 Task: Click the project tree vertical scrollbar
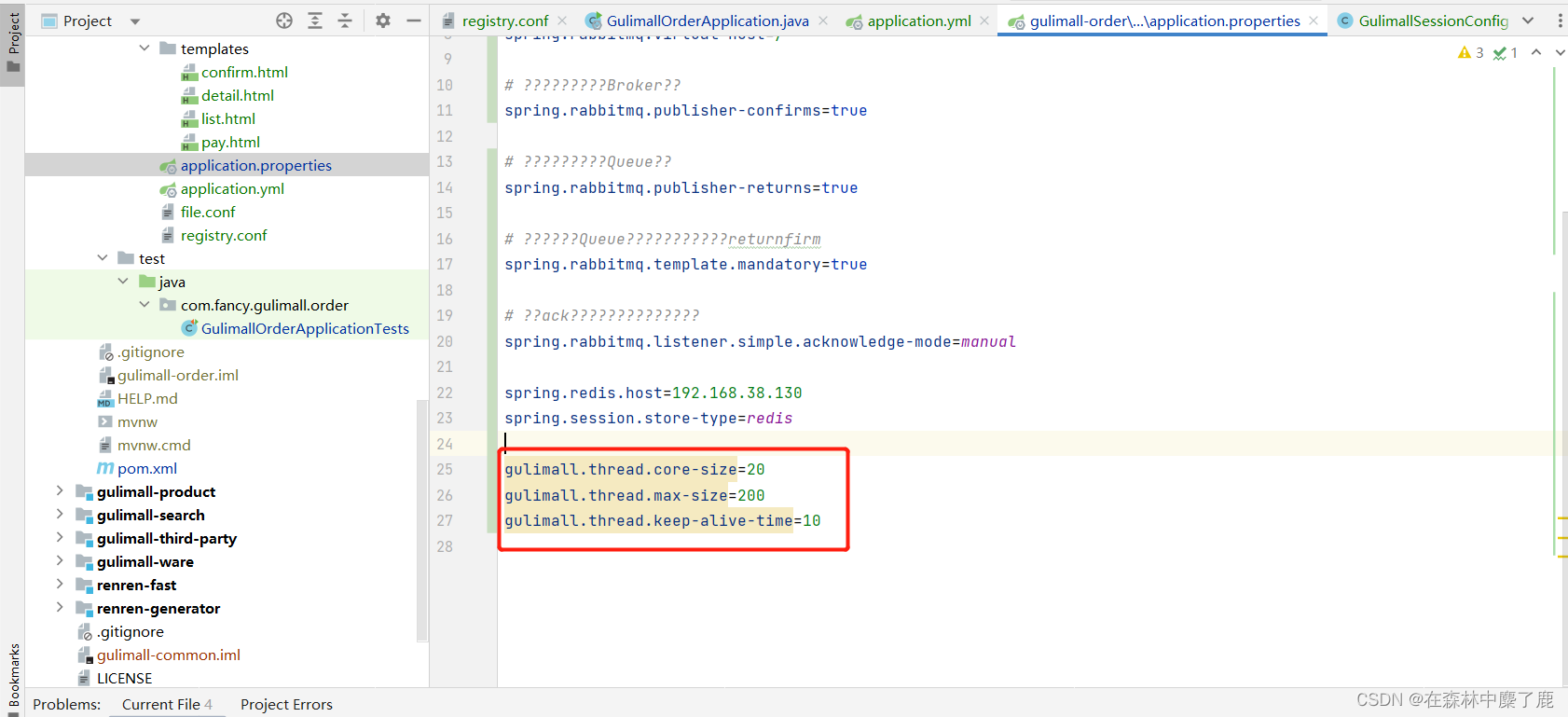point(422,520)
